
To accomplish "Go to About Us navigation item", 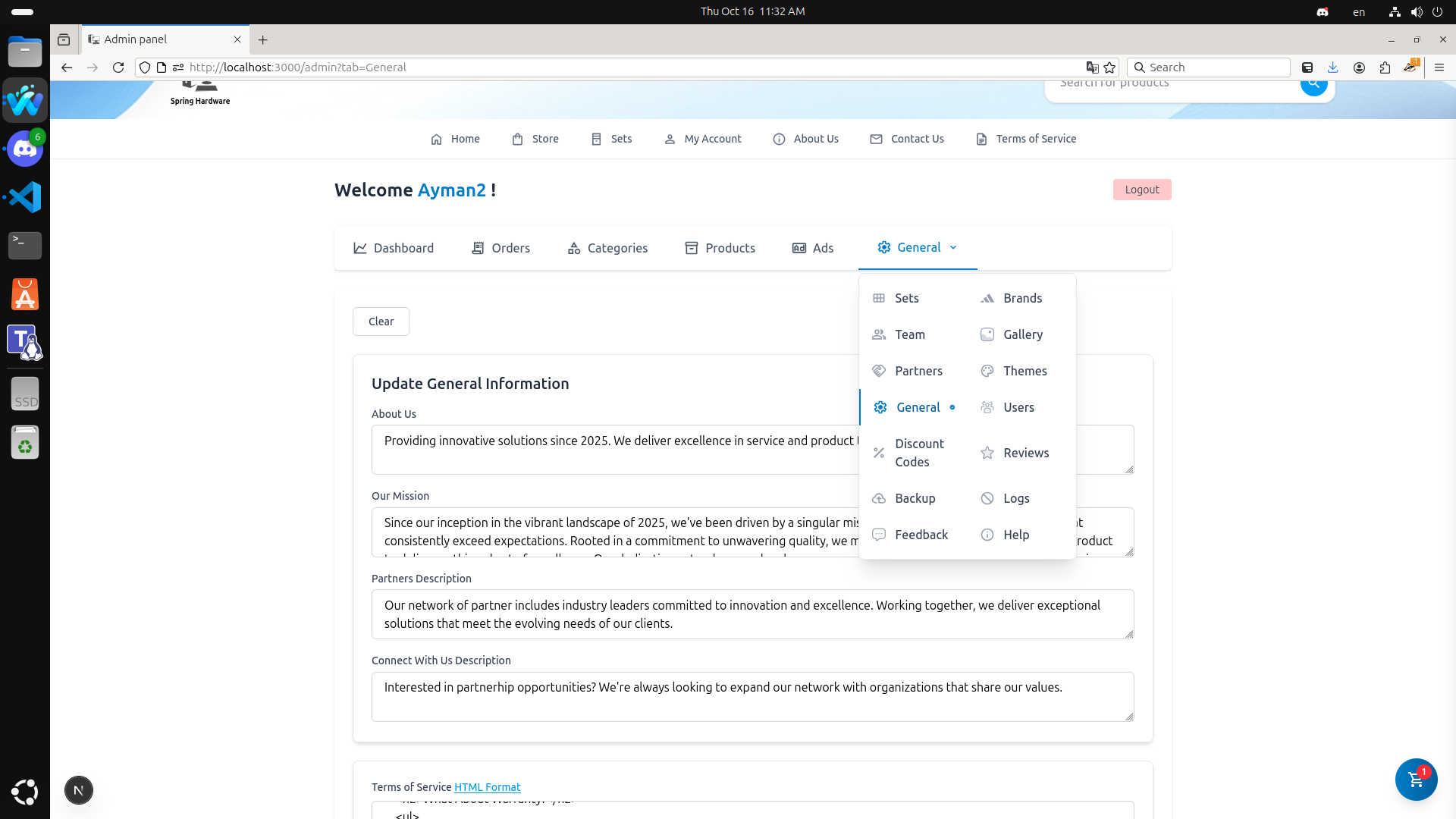I will pyautogui.click(x=805, y=139).
